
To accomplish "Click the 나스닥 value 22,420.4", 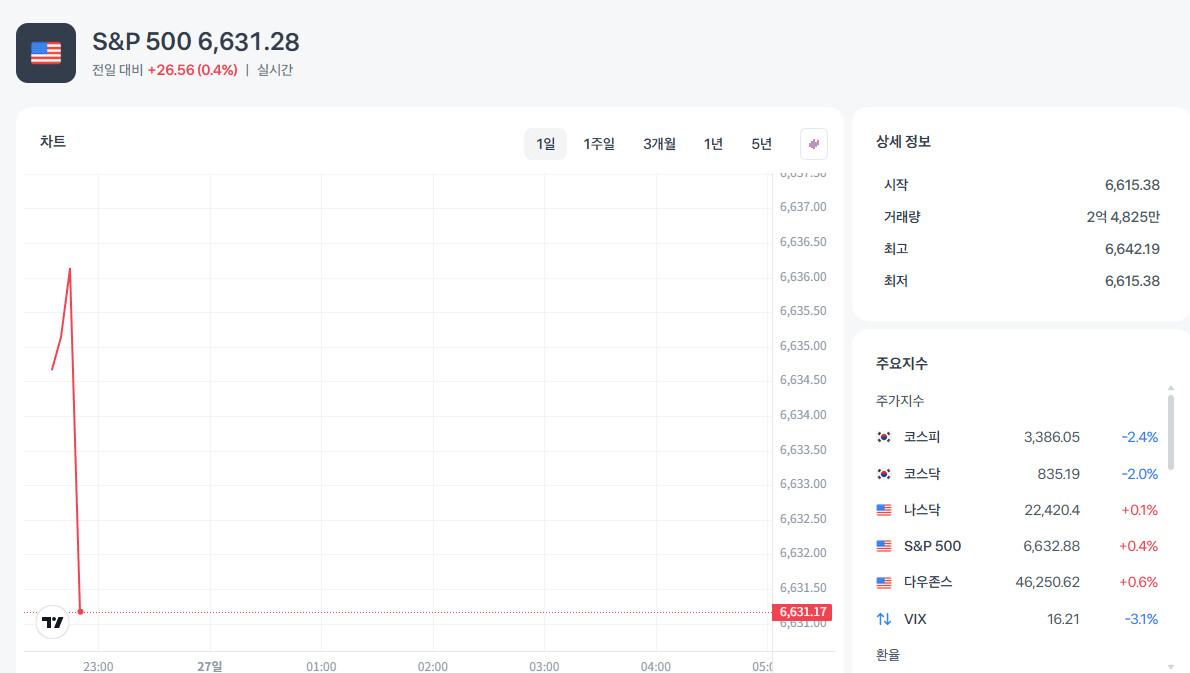I will [x=1052, y=510].
